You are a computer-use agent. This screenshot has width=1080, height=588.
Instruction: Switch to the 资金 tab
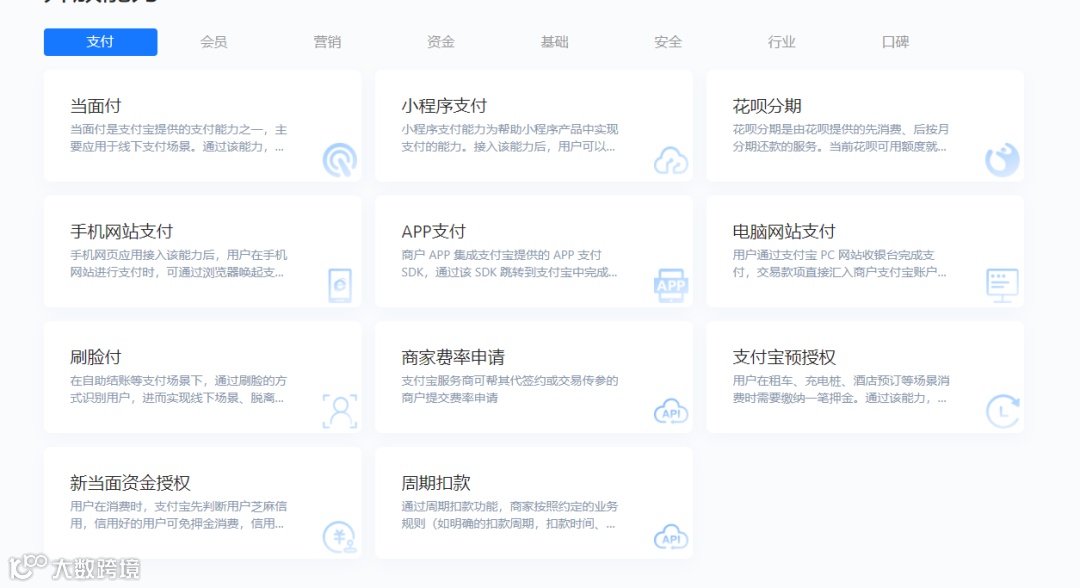coord(441,42)
